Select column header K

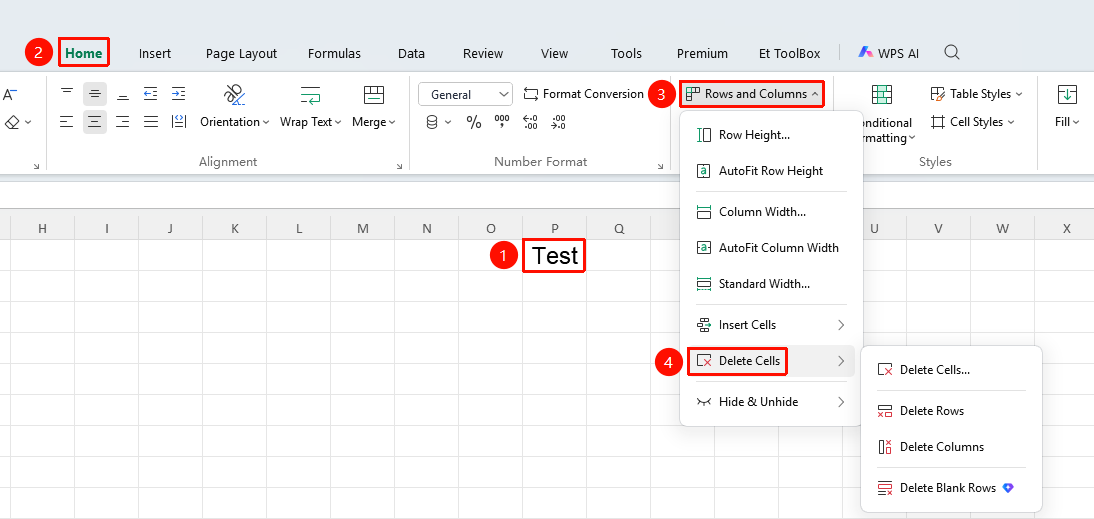[x=234, y=228]
